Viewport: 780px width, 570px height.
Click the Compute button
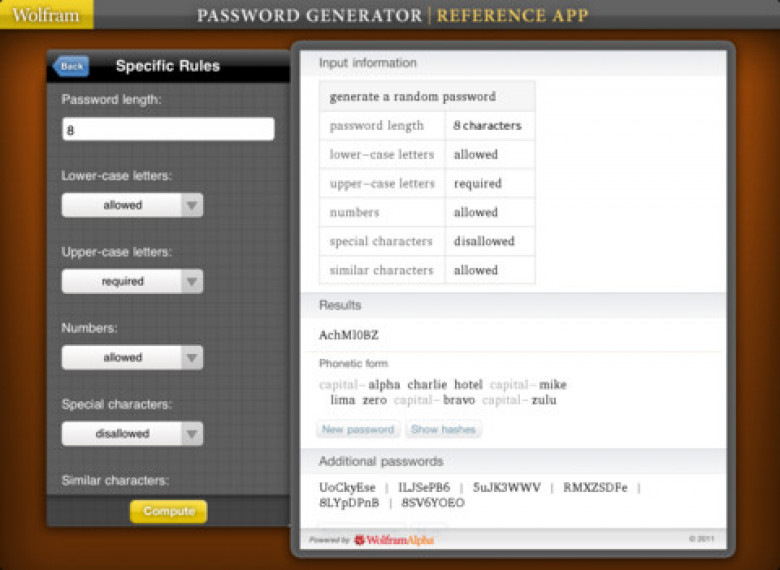coord(169,511)
